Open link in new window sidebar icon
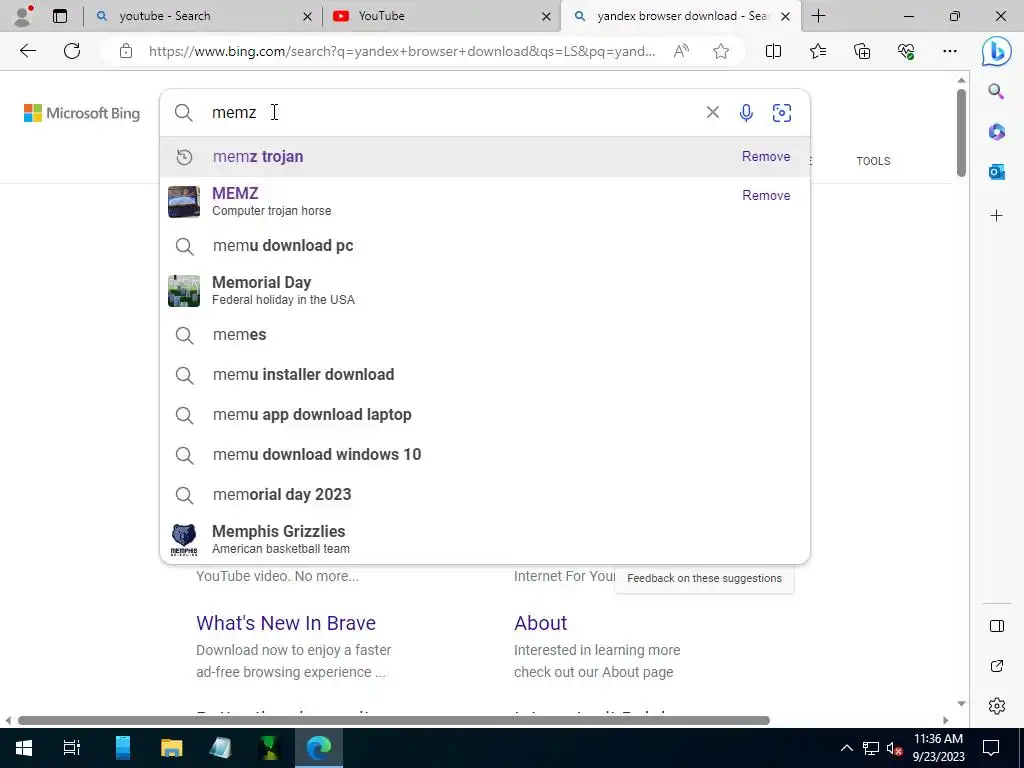 pyautogui.click(x=997, y=666)
